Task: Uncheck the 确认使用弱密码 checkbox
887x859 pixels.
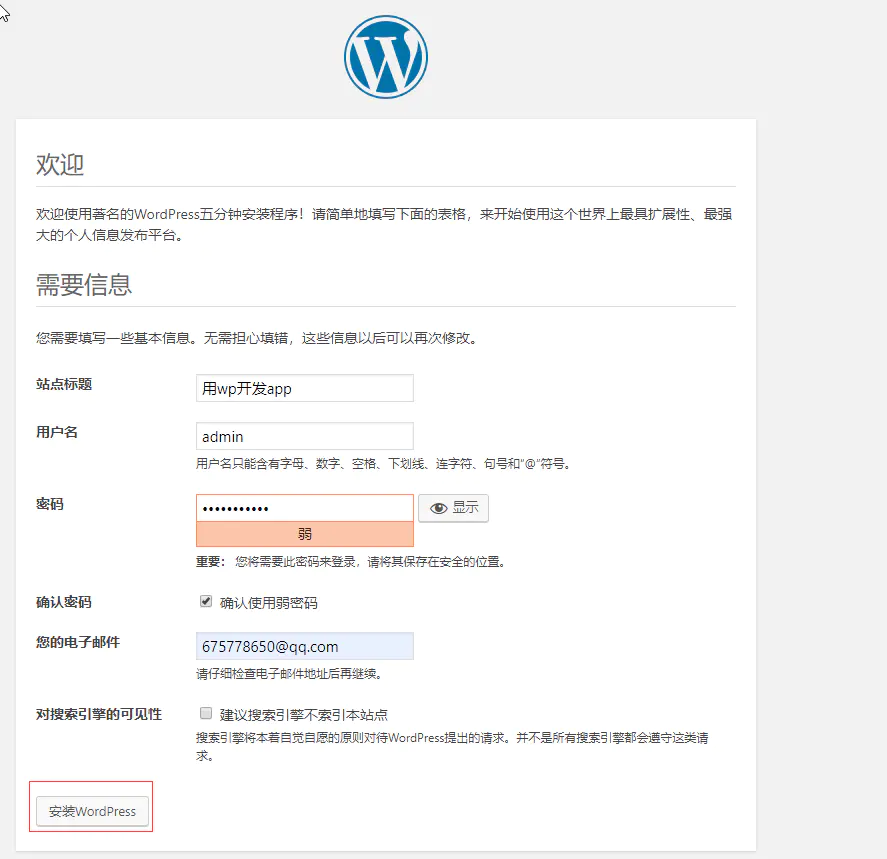Action: click(206, 601)
